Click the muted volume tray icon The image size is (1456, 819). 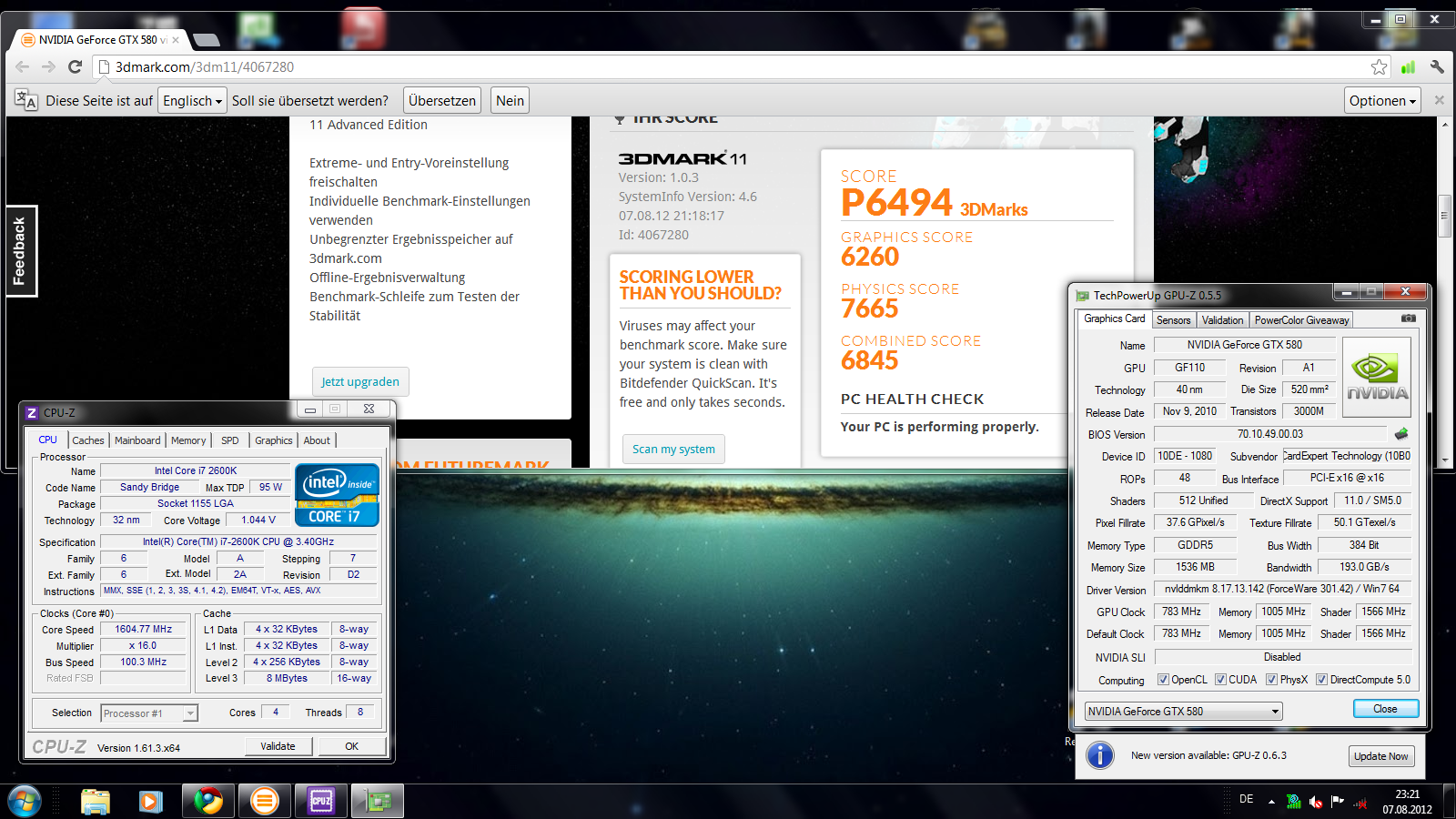point(1316,802)
